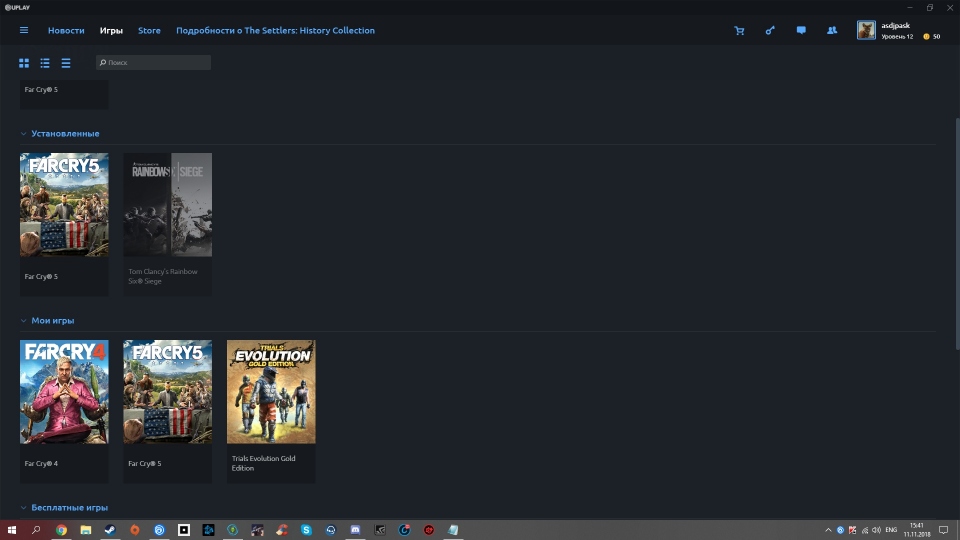The height and width of the screenshot is (540, 960).
Task: Open The Settlers: History Collection details tab
Action: tap(276, 31)
